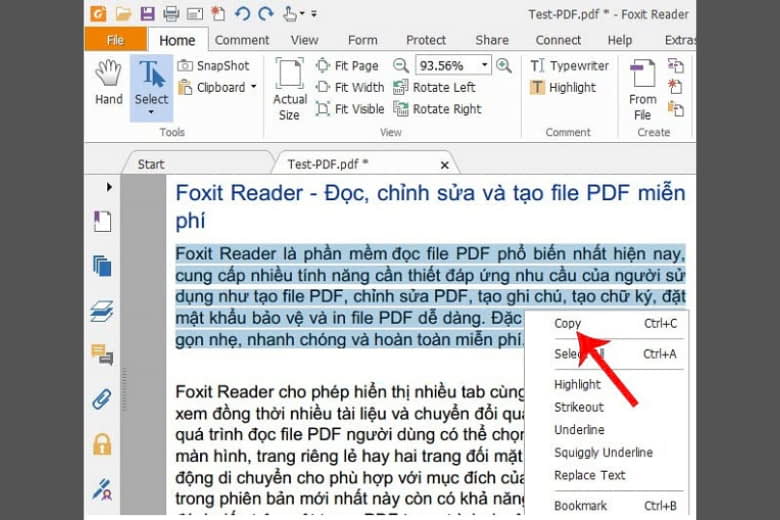This screenshot has height=520, width=780.
Task: Open the Help ribbon tab
Action: tap(620, 40)
